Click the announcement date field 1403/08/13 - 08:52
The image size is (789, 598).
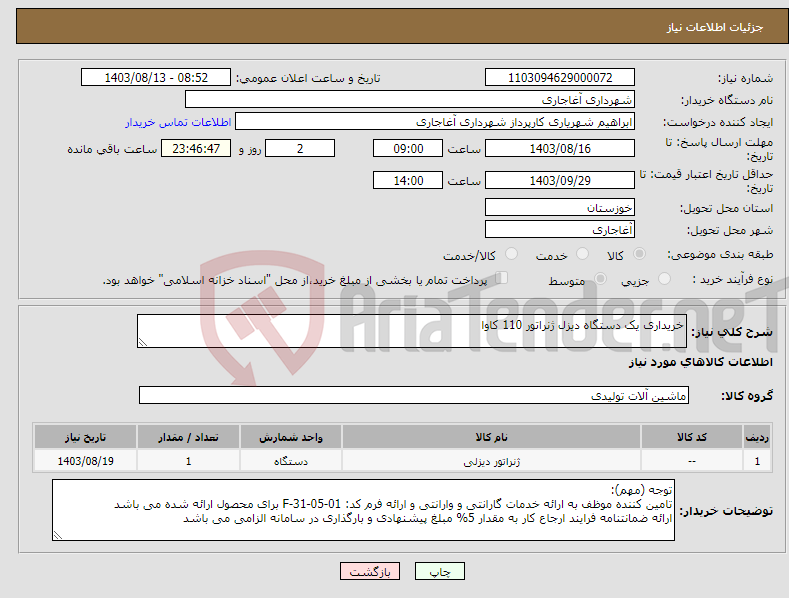(156, 78)
